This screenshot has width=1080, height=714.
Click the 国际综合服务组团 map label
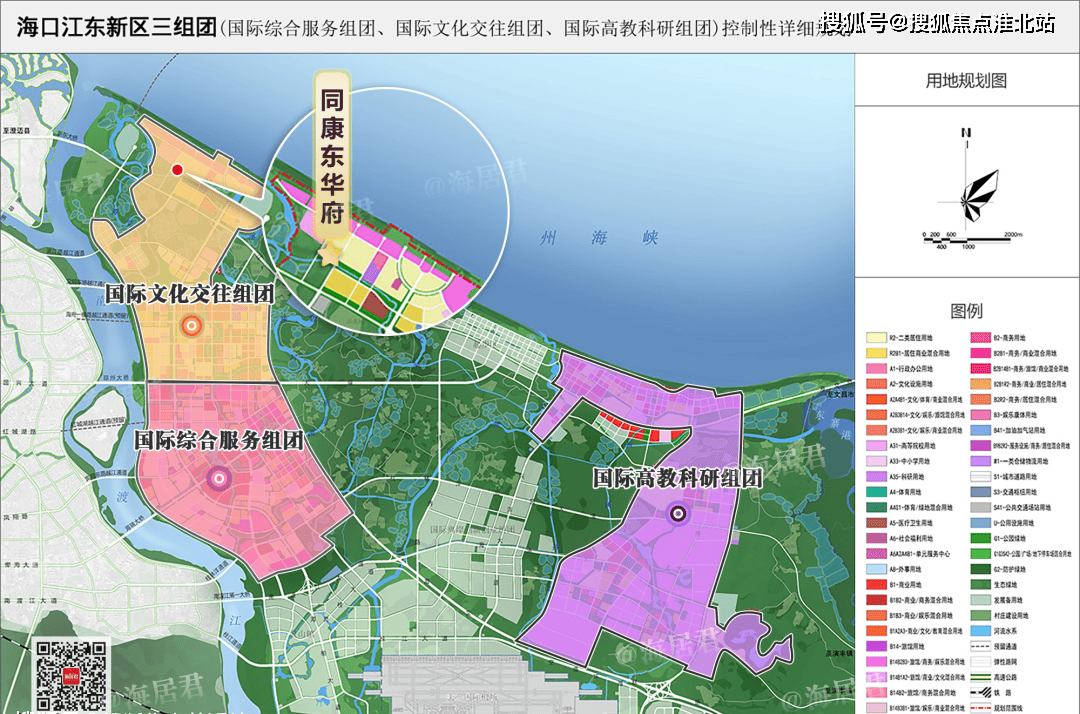coord(218,439)
